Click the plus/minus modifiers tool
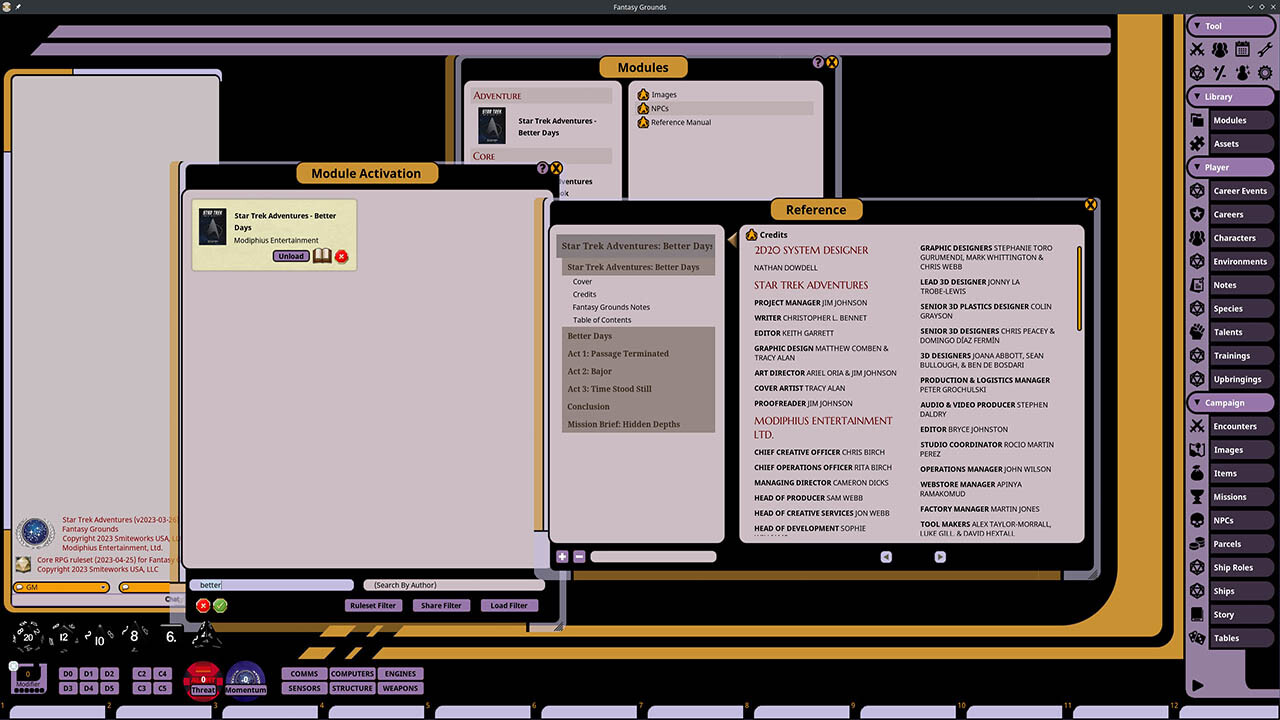The width and height of the screenshot is (1280, 720). pos(1220,72)
